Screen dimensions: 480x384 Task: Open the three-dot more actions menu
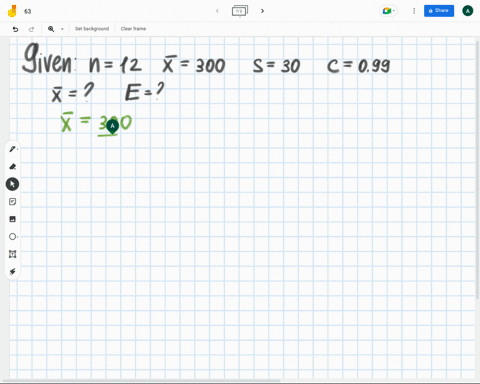tap(414, 11)
